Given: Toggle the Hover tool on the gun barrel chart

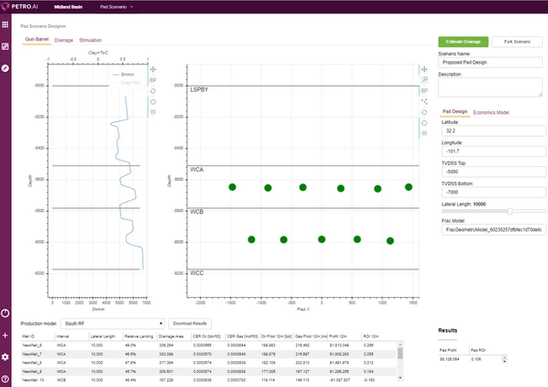Looking at the screenshot, I should 424,134.
